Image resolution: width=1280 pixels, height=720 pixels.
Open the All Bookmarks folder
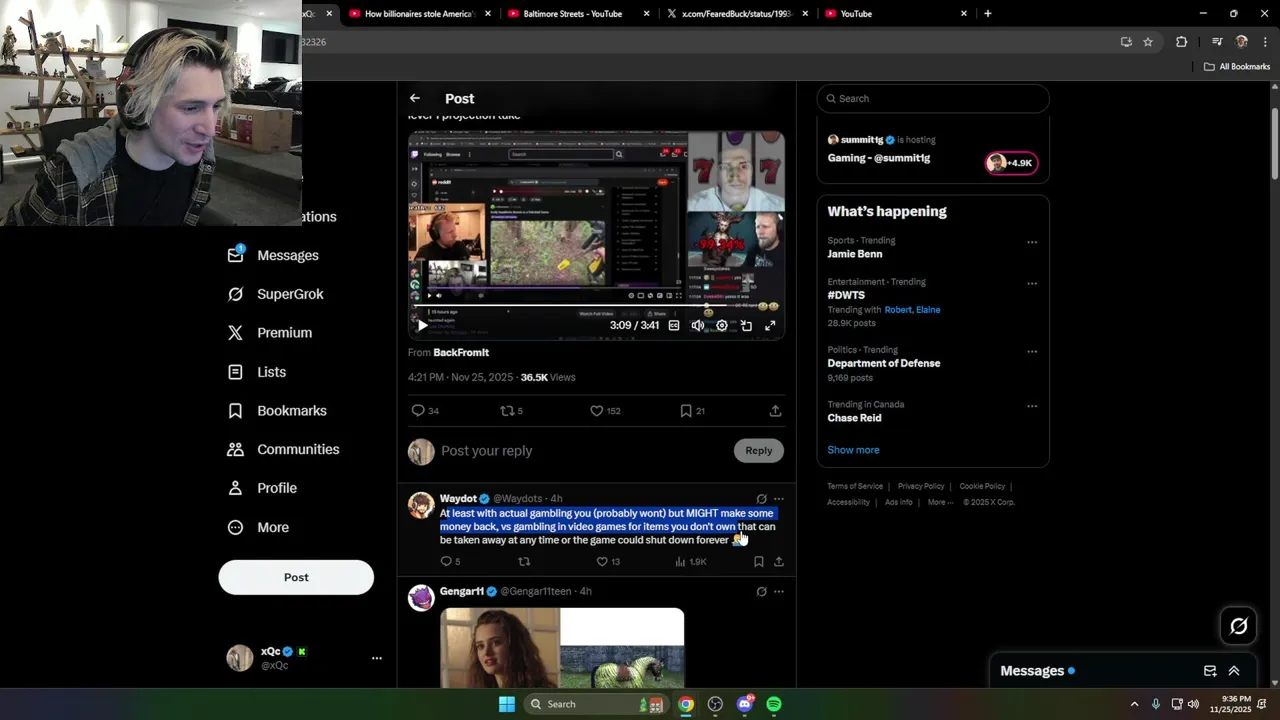[1237, 67]
